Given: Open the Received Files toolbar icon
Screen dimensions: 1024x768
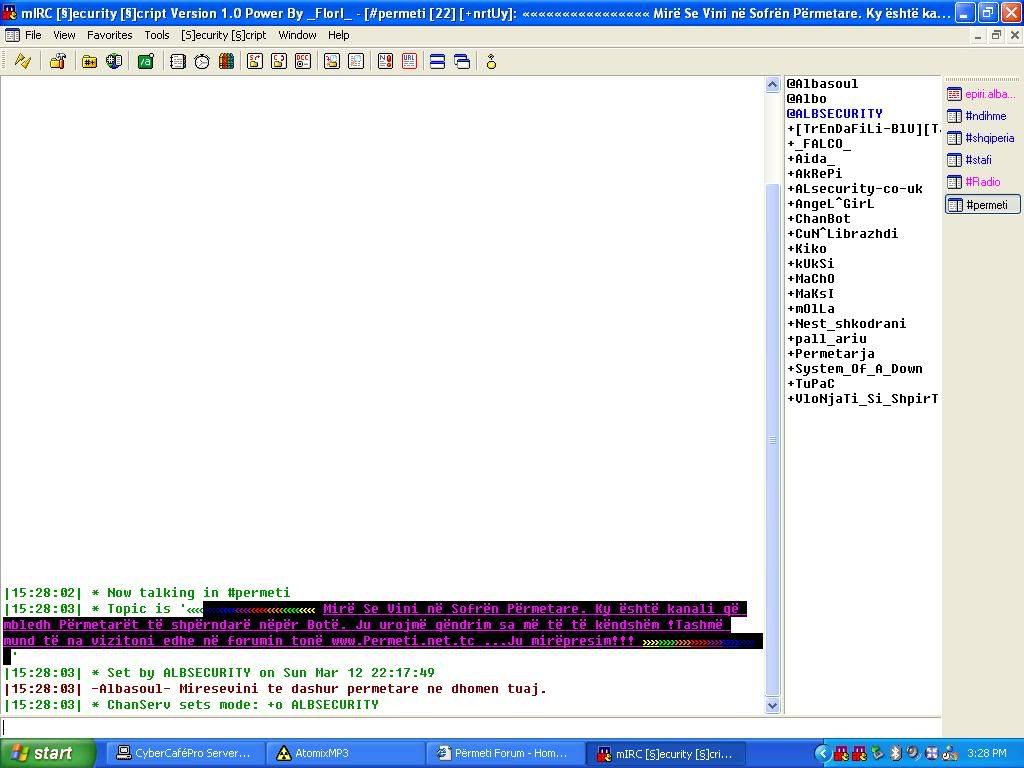Looking at the screenshot, I should tap(332, 61).
